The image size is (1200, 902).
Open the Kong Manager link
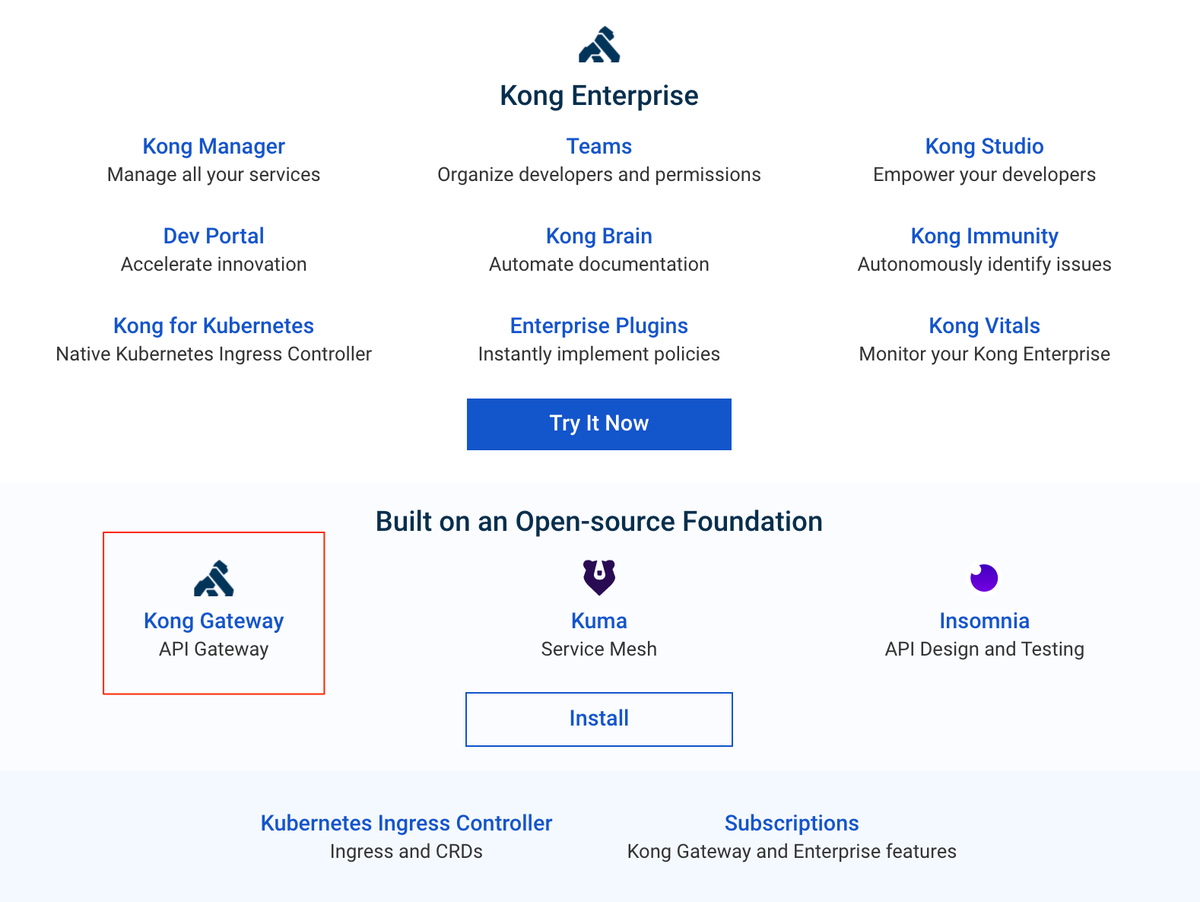(x=213, y=146)
